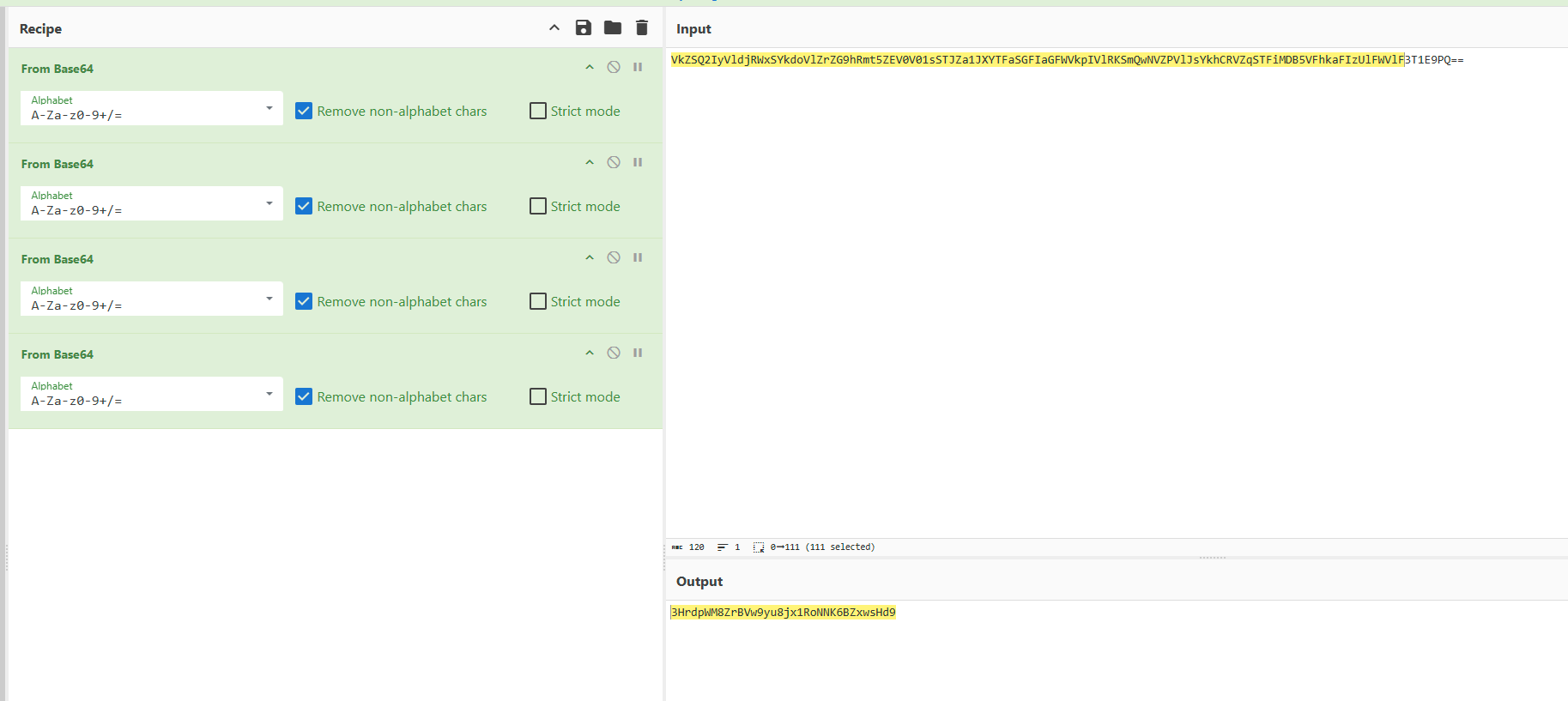Screen dimensions: 1568x701
Task: Uncheck Remove non-alphabet chars in third operation
Action: pos(304,301)
